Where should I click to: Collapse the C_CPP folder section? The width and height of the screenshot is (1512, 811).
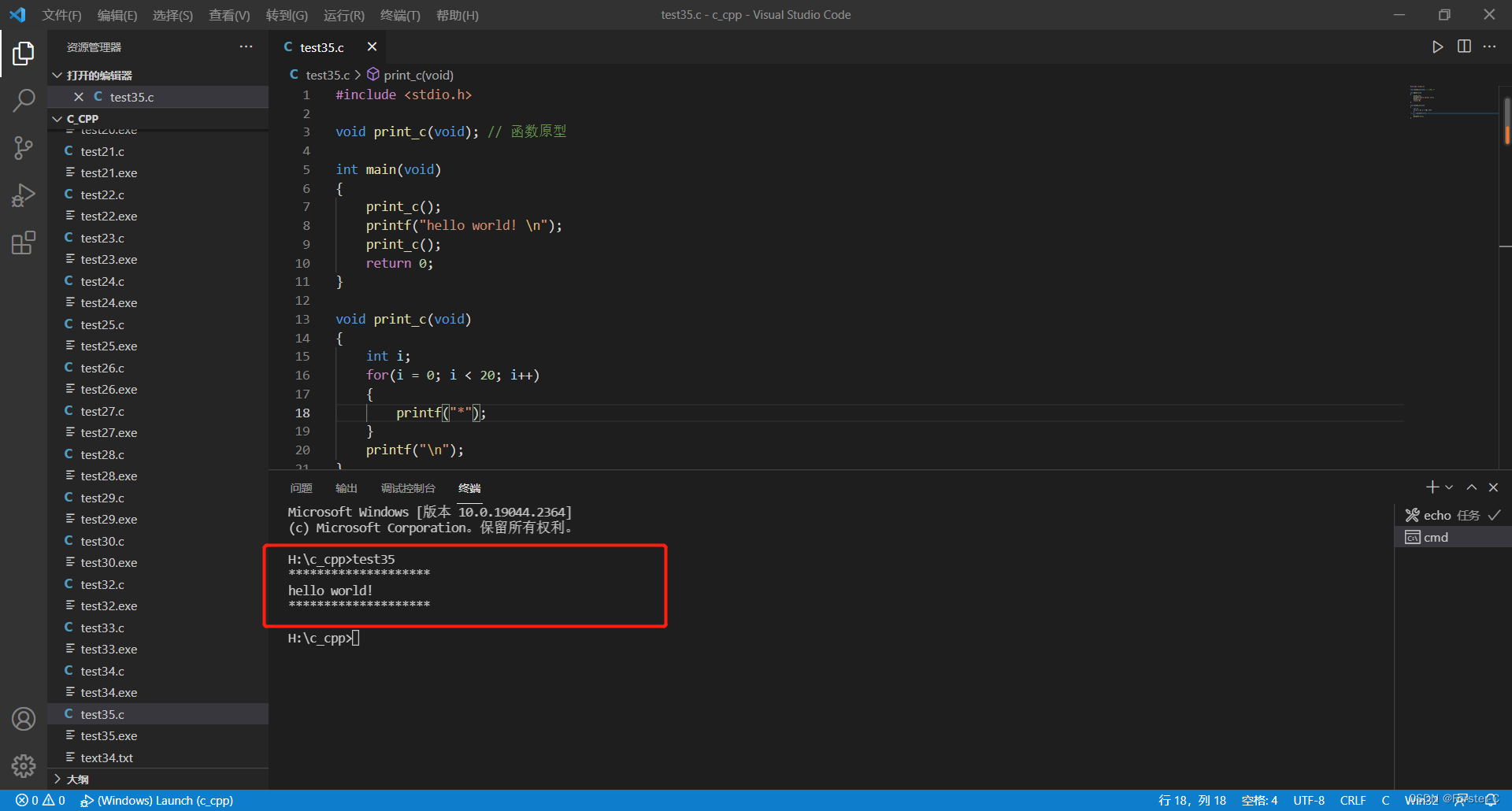[x=57, y=119]
